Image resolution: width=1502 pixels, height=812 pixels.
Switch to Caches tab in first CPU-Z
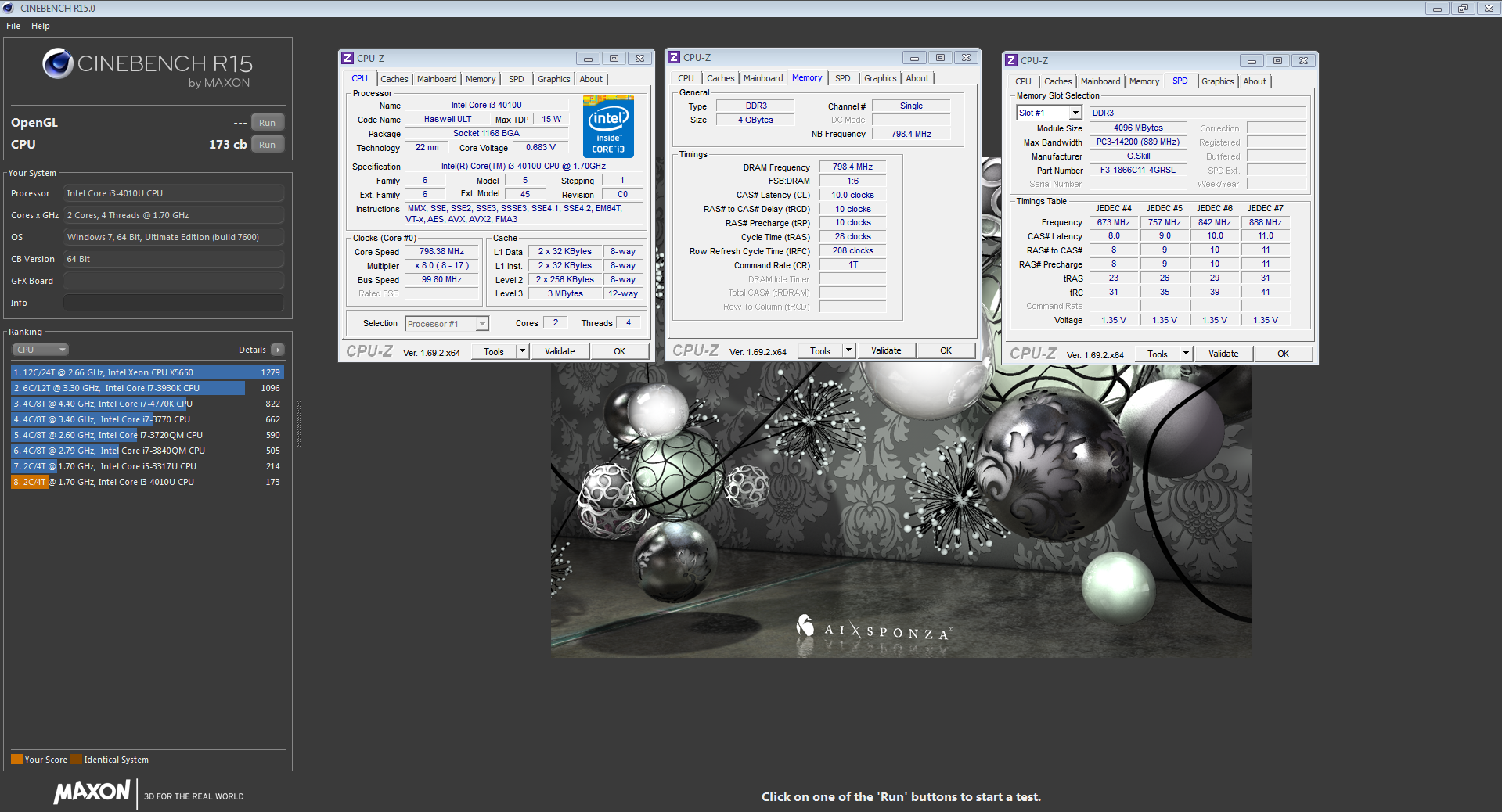click(x=394, y=79)
